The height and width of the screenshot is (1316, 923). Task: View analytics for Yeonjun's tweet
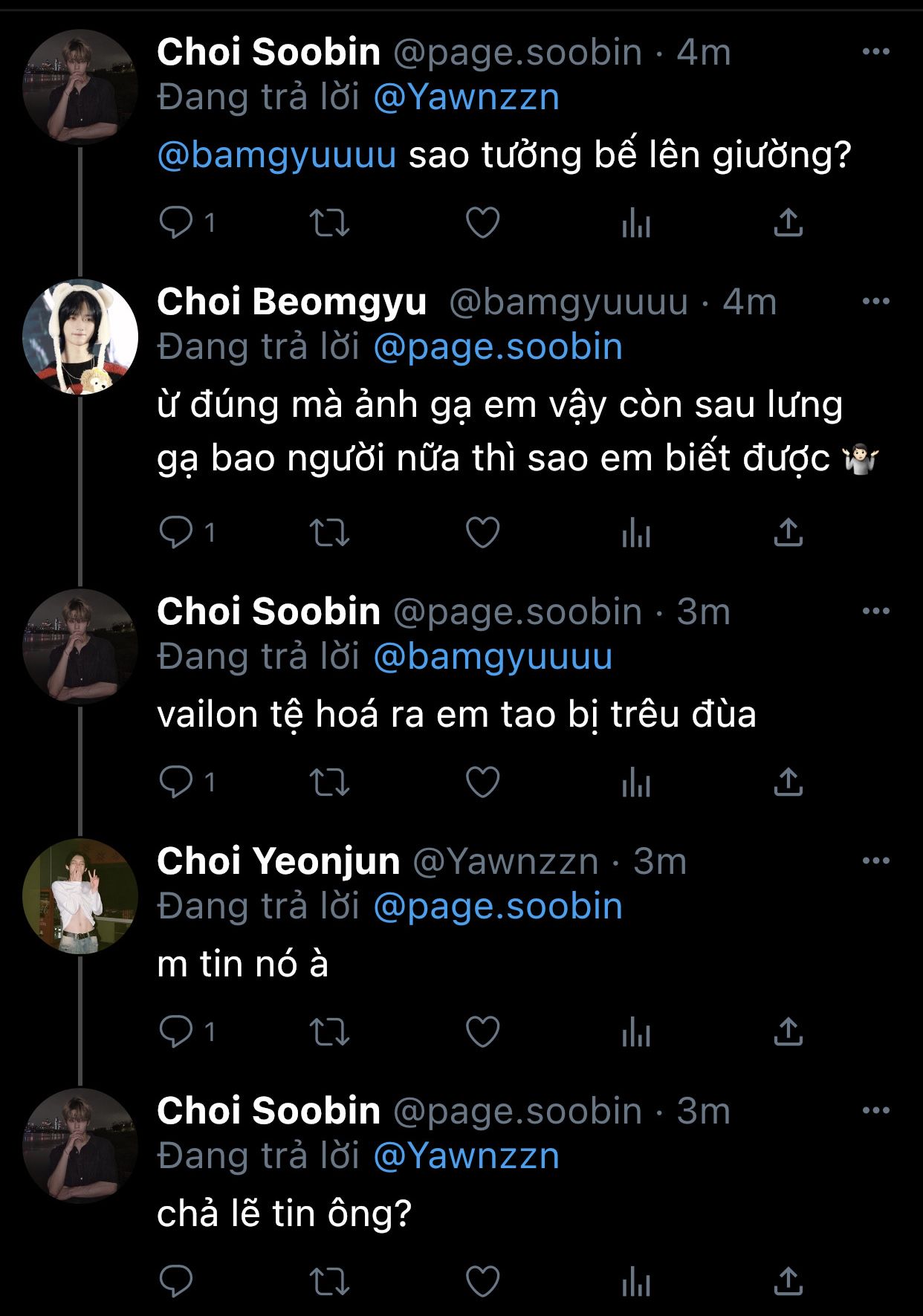pyautogui.click(x=636, y=1031)
